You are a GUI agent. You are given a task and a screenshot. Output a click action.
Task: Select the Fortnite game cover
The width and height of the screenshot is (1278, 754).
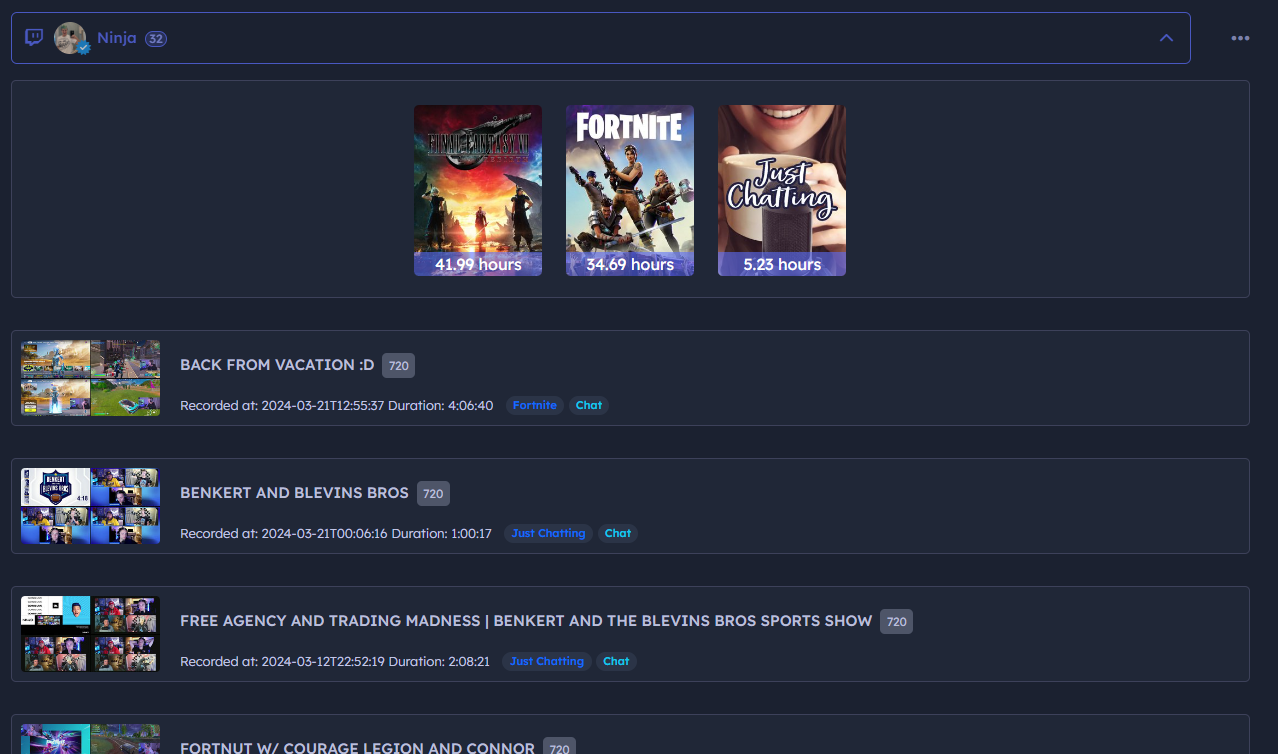click(630, 190)
